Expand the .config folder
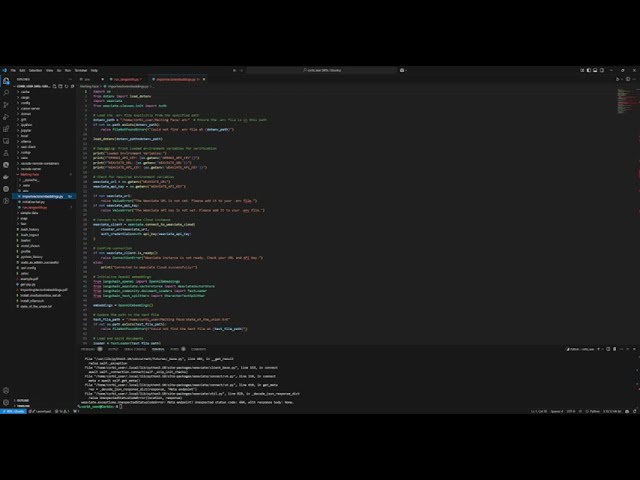The width and height of the screenshot is (640, 480). [25, 103]
